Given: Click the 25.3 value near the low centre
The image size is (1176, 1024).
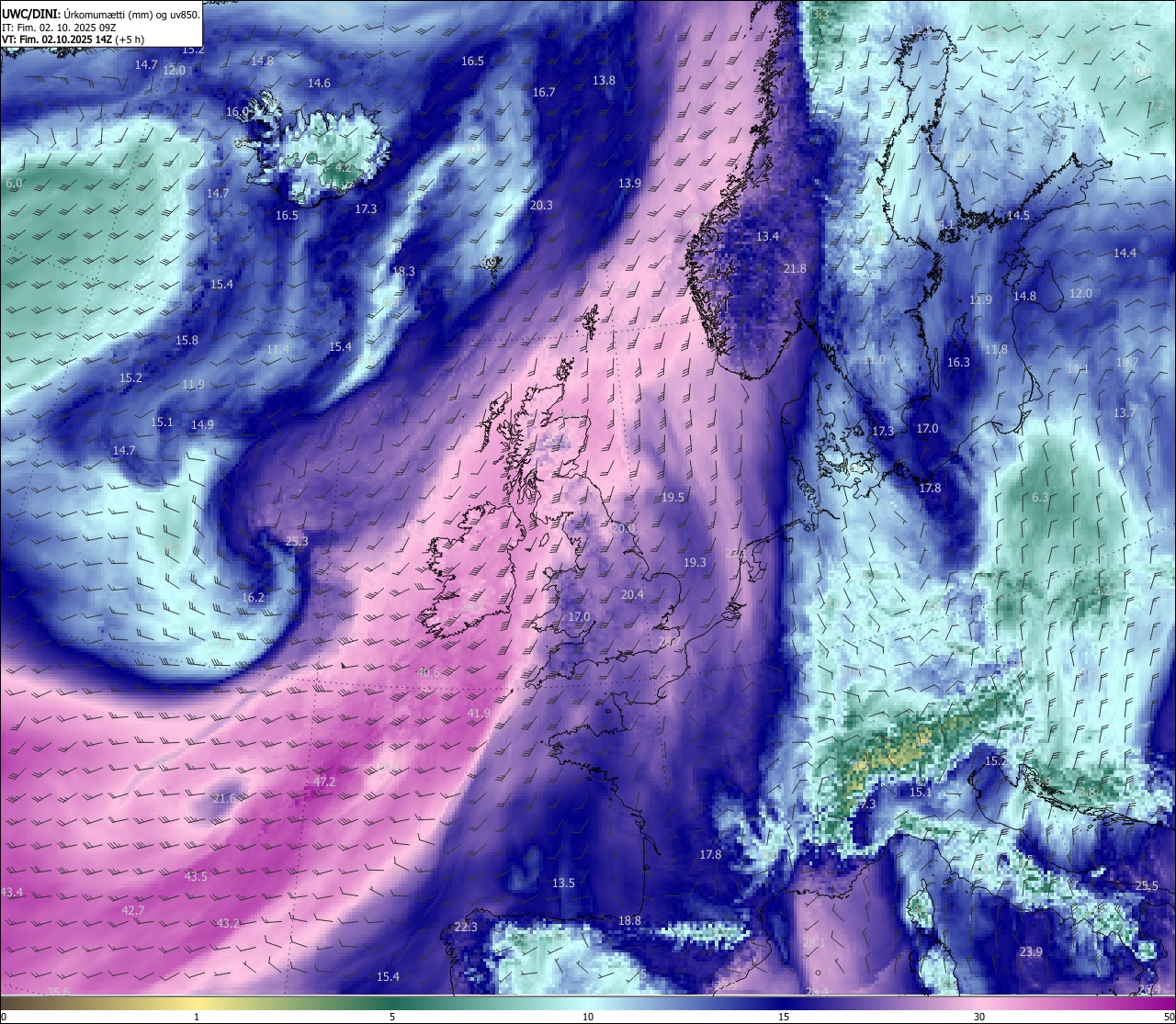Looking at the screenshot, I should [297, 542].
